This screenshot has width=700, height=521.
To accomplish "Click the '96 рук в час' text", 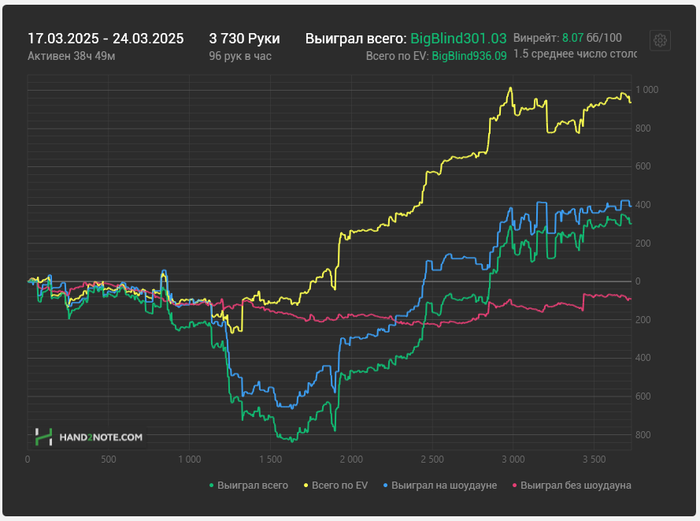I will point(240,56).
